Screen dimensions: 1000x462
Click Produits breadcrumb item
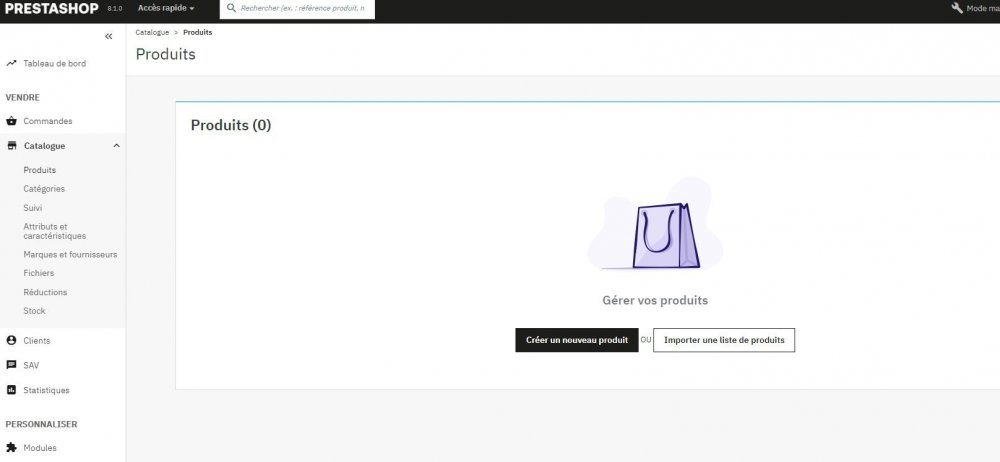click(198, 32)
